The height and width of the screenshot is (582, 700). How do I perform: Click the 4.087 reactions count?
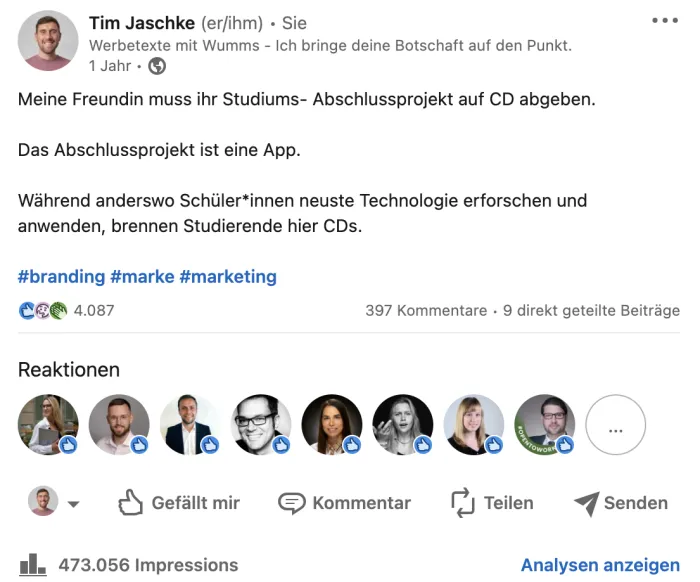pos(94,310)
